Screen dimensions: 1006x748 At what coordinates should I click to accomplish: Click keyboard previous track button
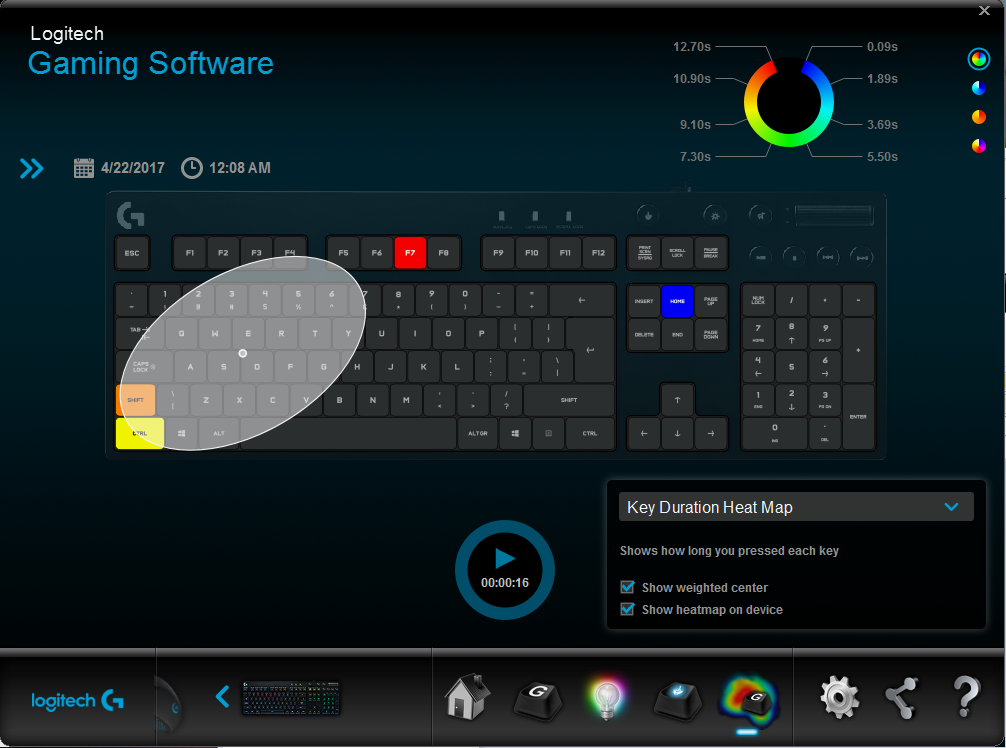[828, 257]
